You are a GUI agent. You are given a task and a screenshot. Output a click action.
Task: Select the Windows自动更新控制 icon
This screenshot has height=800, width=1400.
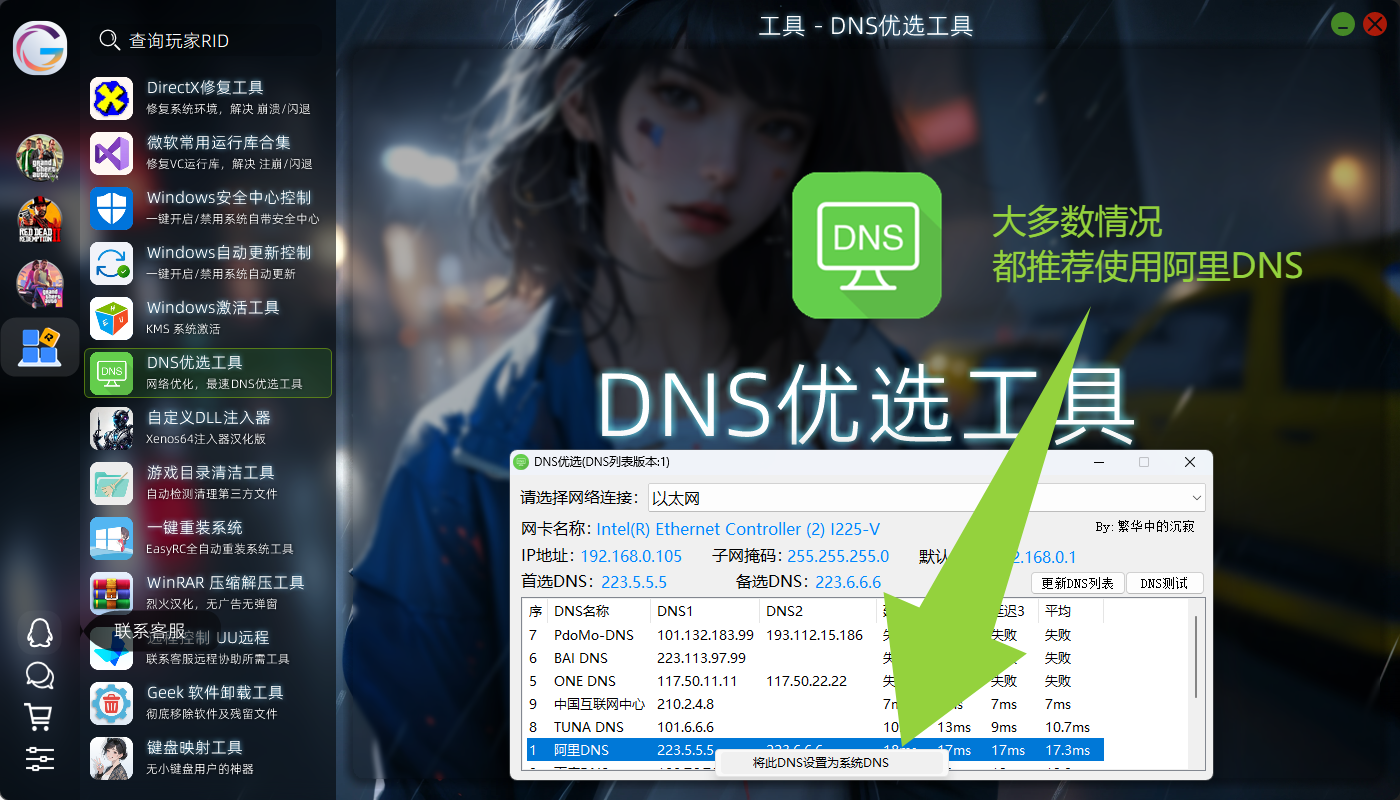(x=112, y=263)
